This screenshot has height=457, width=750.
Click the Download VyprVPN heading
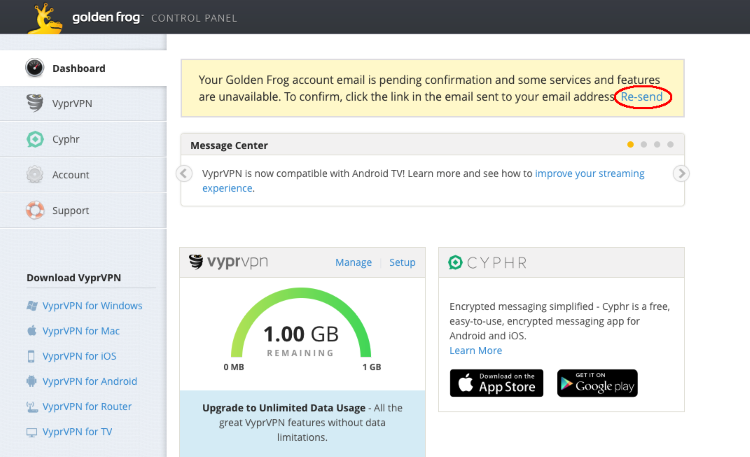pyautogui.click(x=74, y=278)
